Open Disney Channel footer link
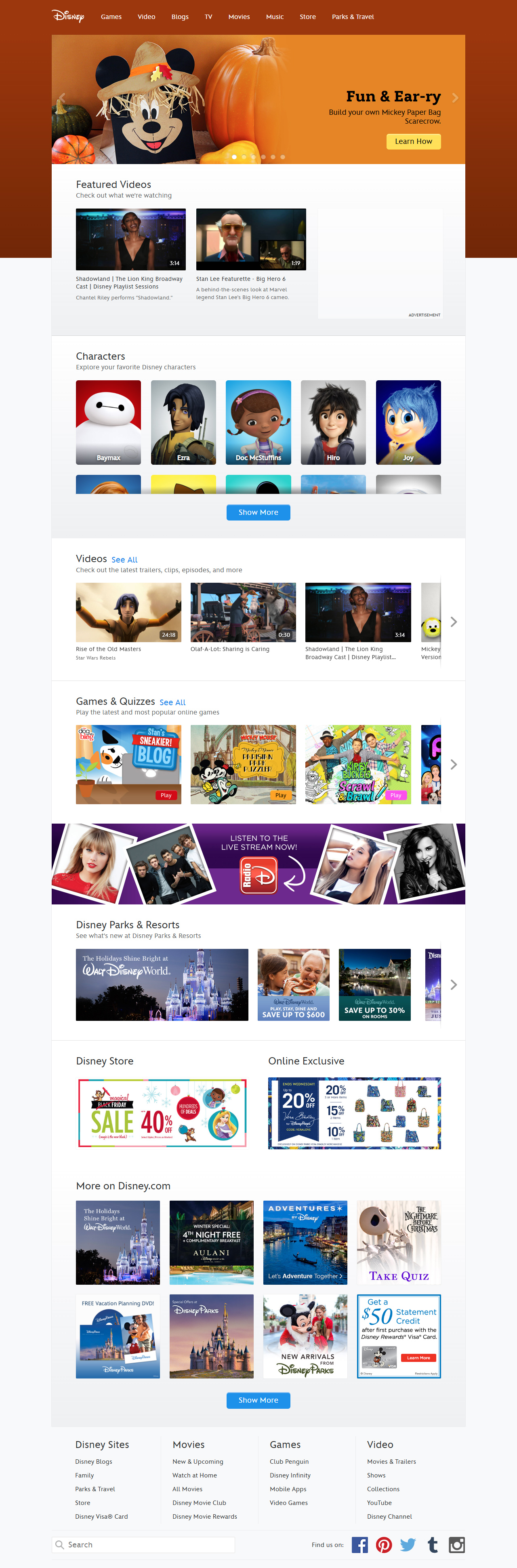The image size is (517, 1568). (389, 1516)
